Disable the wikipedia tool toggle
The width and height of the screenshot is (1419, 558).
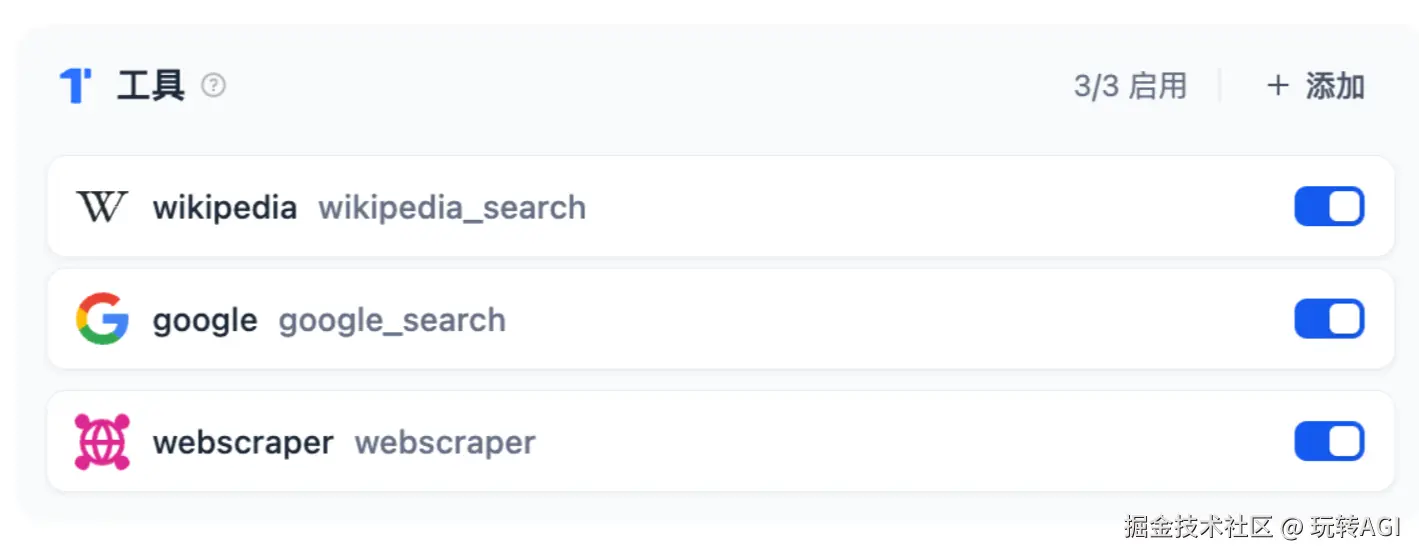point(1329,207)
